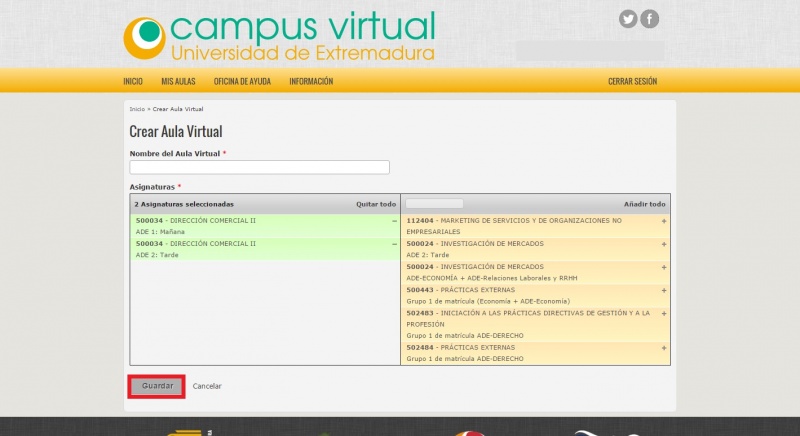Open the Inicio menu item
The width and height of the screenshot is (800, 436).
tap(133, 81)
